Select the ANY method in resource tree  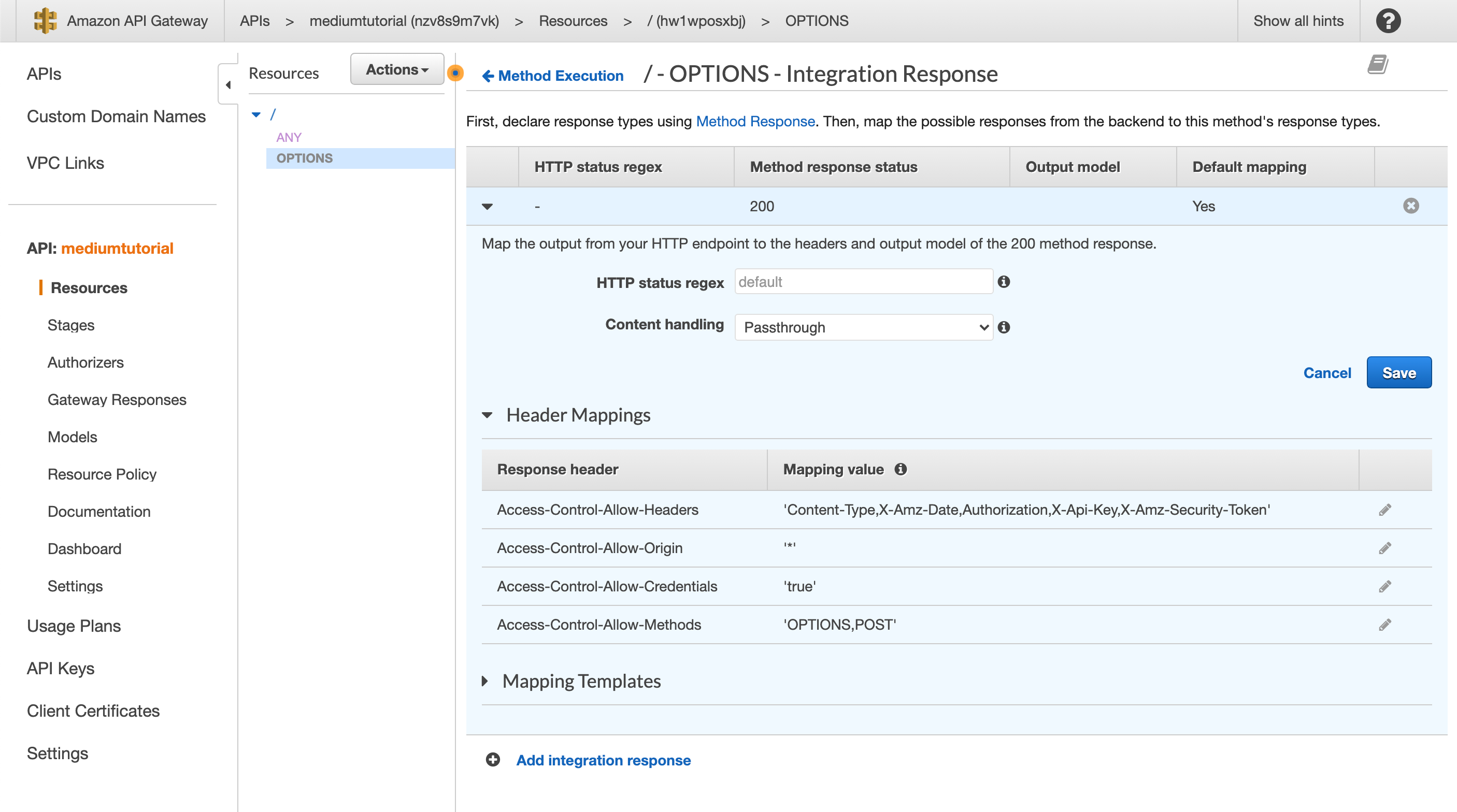[x=289, y=137]
